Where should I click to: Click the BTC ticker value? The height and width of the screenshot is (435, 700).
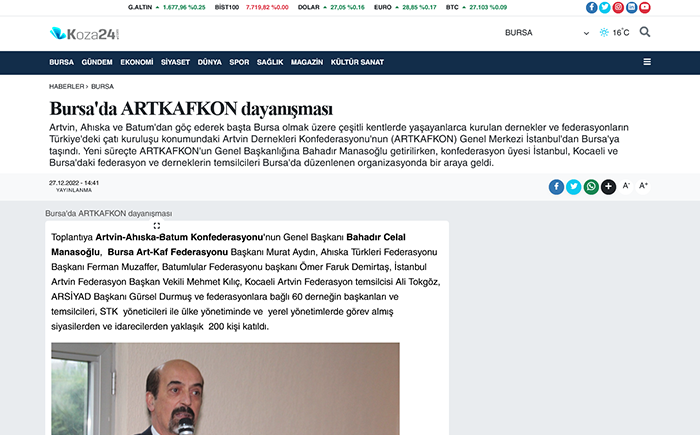point(488,7)
